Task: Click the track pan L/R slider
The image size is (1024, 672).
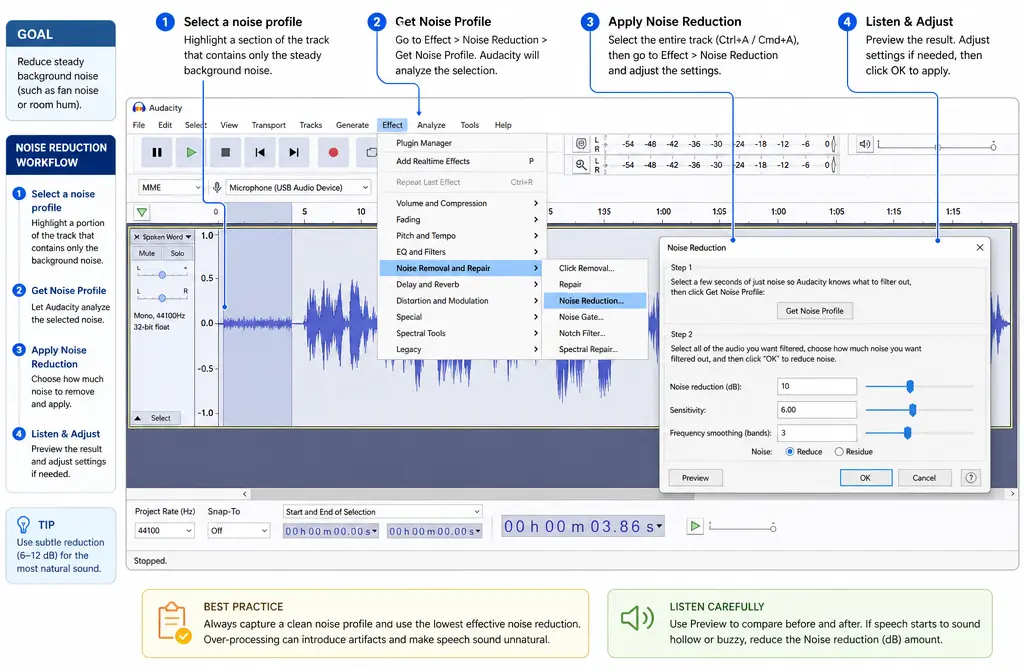Action: click(x=162, y=297)
